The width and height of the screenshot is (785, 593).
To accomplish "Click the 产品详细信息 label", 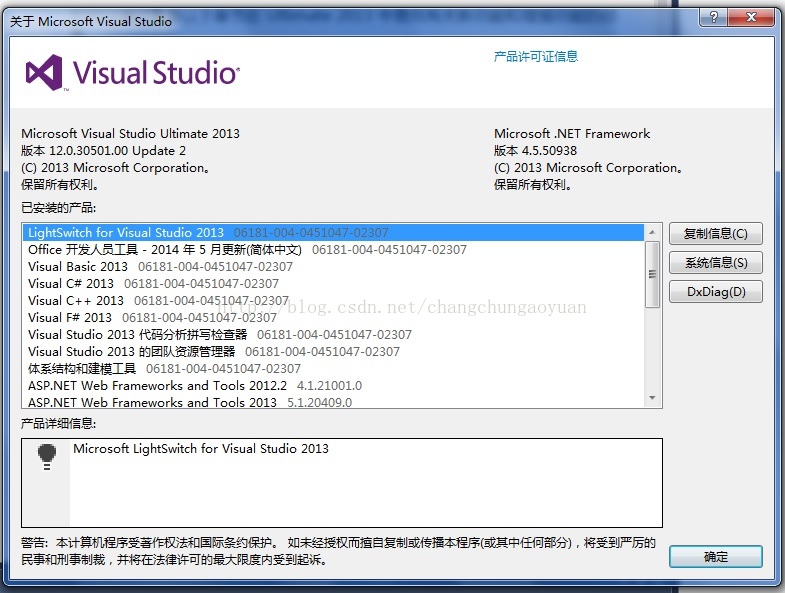I will tap(59, 424).
